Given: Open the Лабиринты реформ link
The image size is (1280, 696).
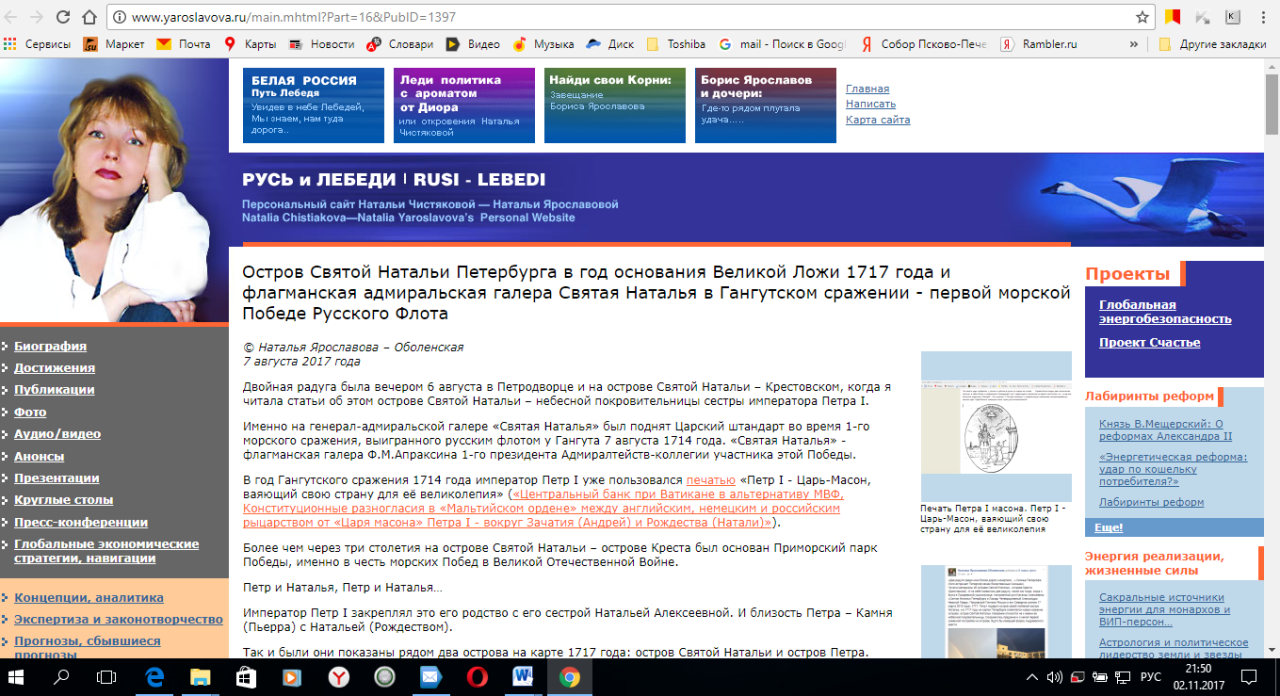Looking at the screenshot, I should (x=1151, y=502).
